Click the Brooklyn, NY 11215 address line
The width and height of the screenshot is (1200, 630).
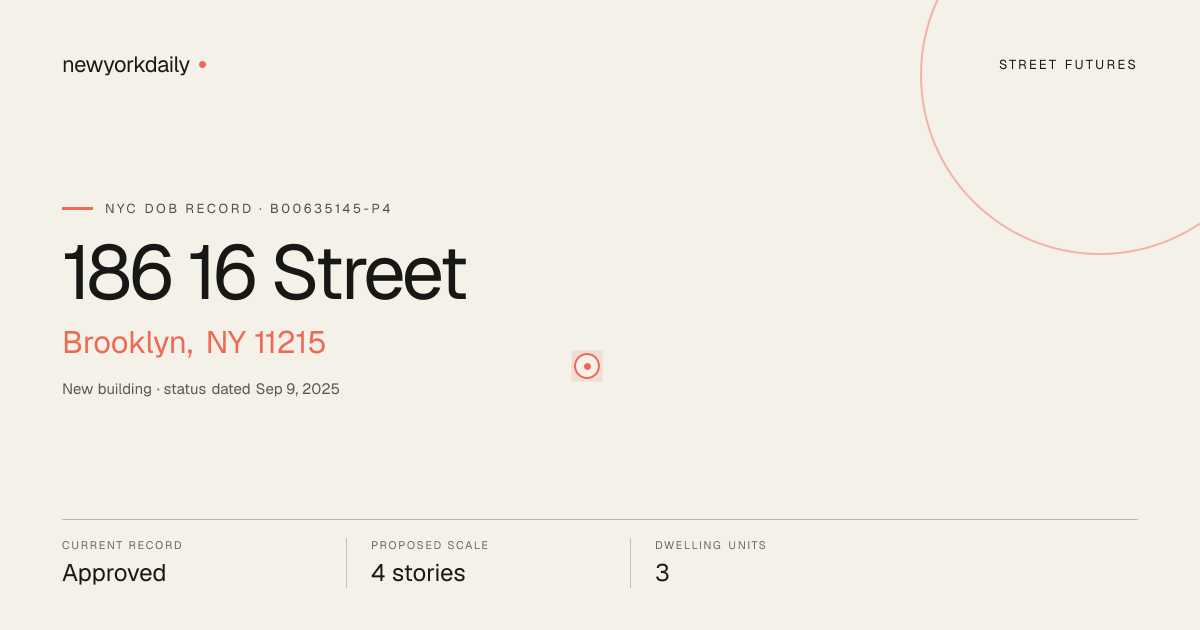pos(194,343)
